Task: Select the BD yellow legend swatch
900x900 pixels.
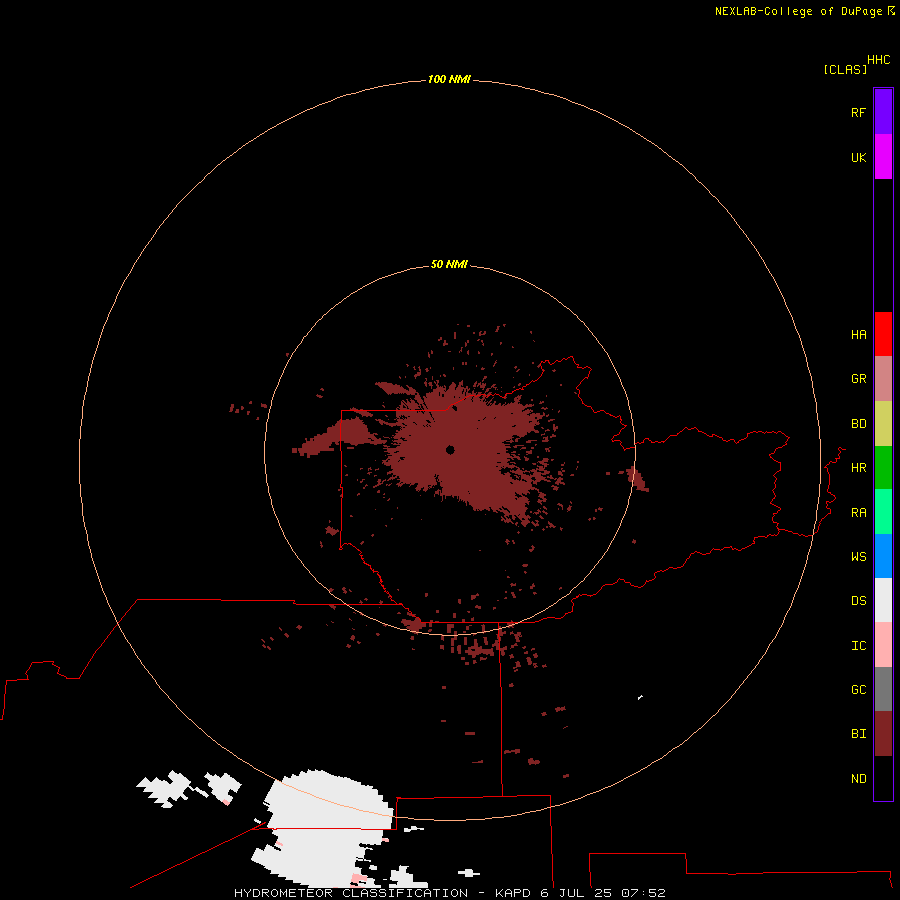Action: pyautogui.click(x=883, y=424)
